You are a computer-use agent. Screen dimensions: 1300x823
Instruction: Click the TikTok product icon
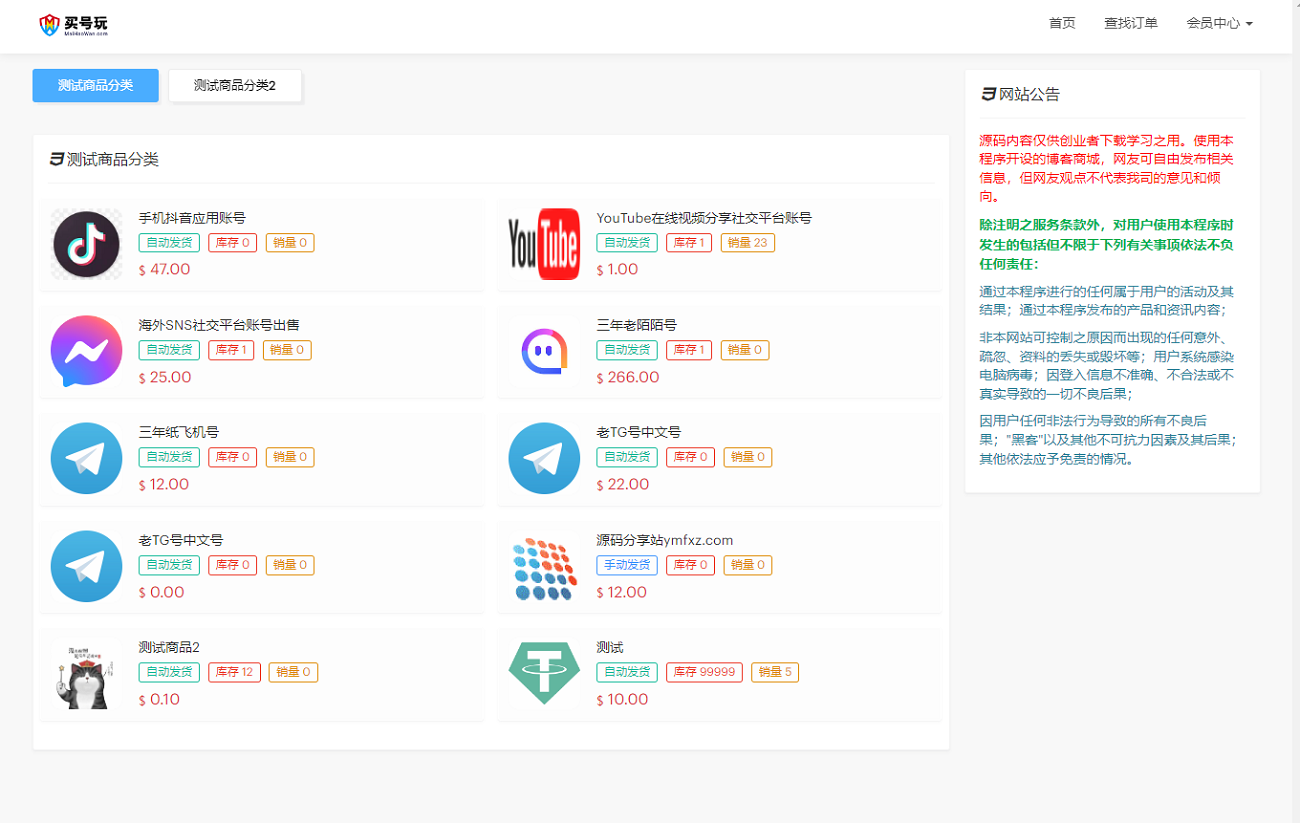86,244
